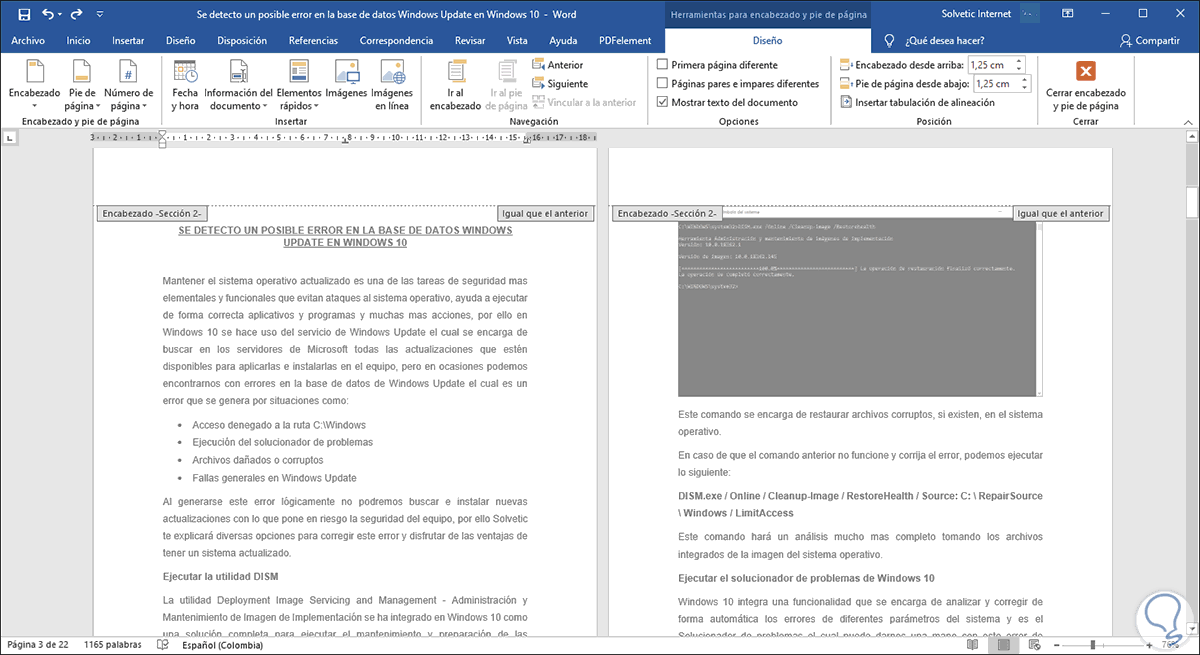Click Español (Colombia) language indicator
The width and height of the screenshot is (1200, 655).
pos(222,643)
